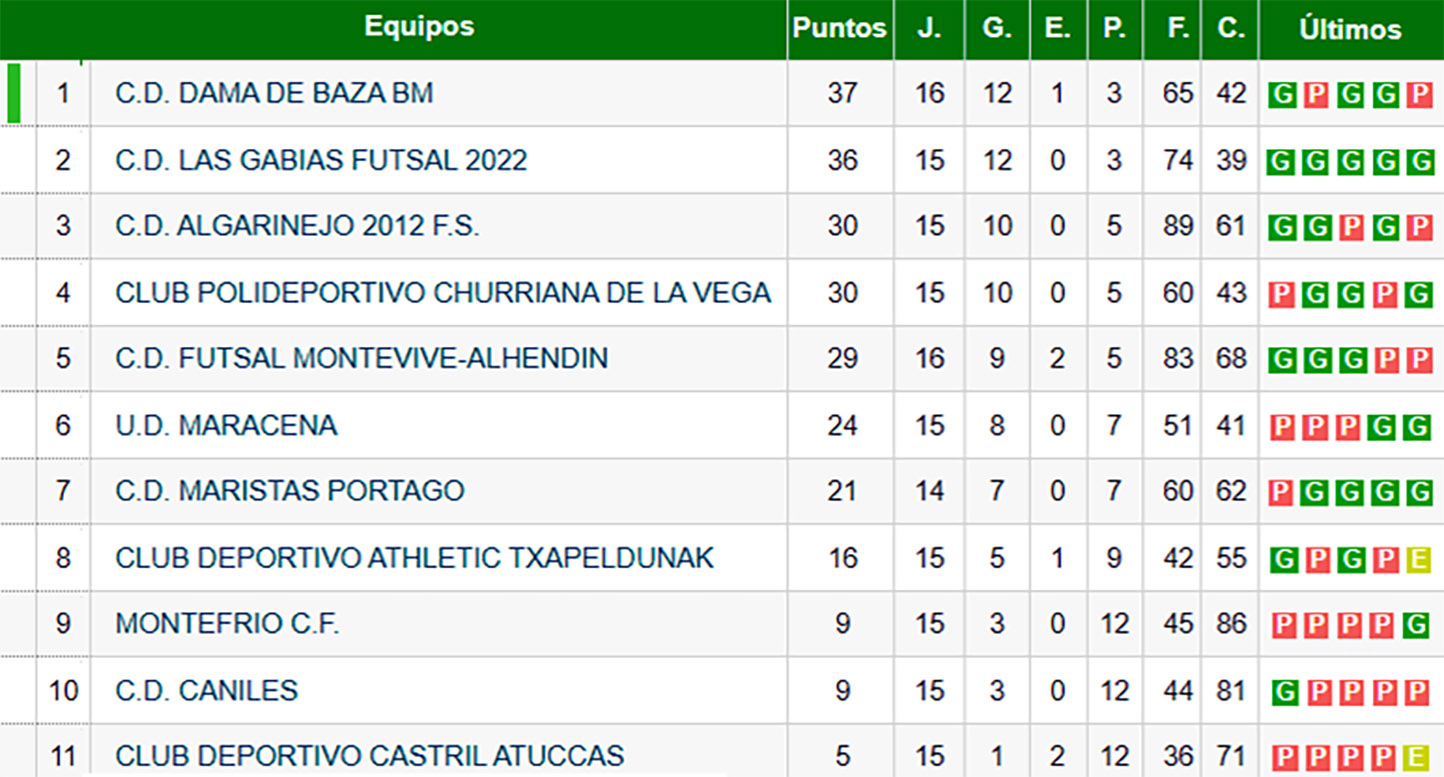
Task: Open MONTEFRIO C.F. team details
Action: pos(227,624)
